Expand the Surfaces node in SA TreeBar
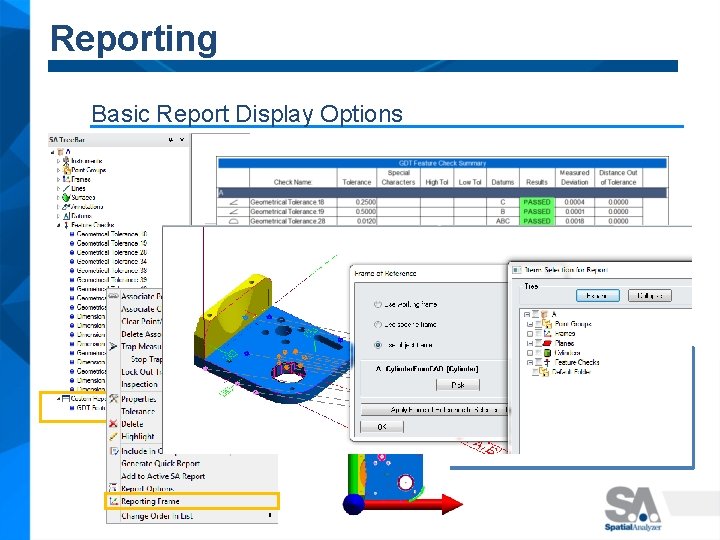The height and width of the screenshot is (540, 720). tap(58, 197)
